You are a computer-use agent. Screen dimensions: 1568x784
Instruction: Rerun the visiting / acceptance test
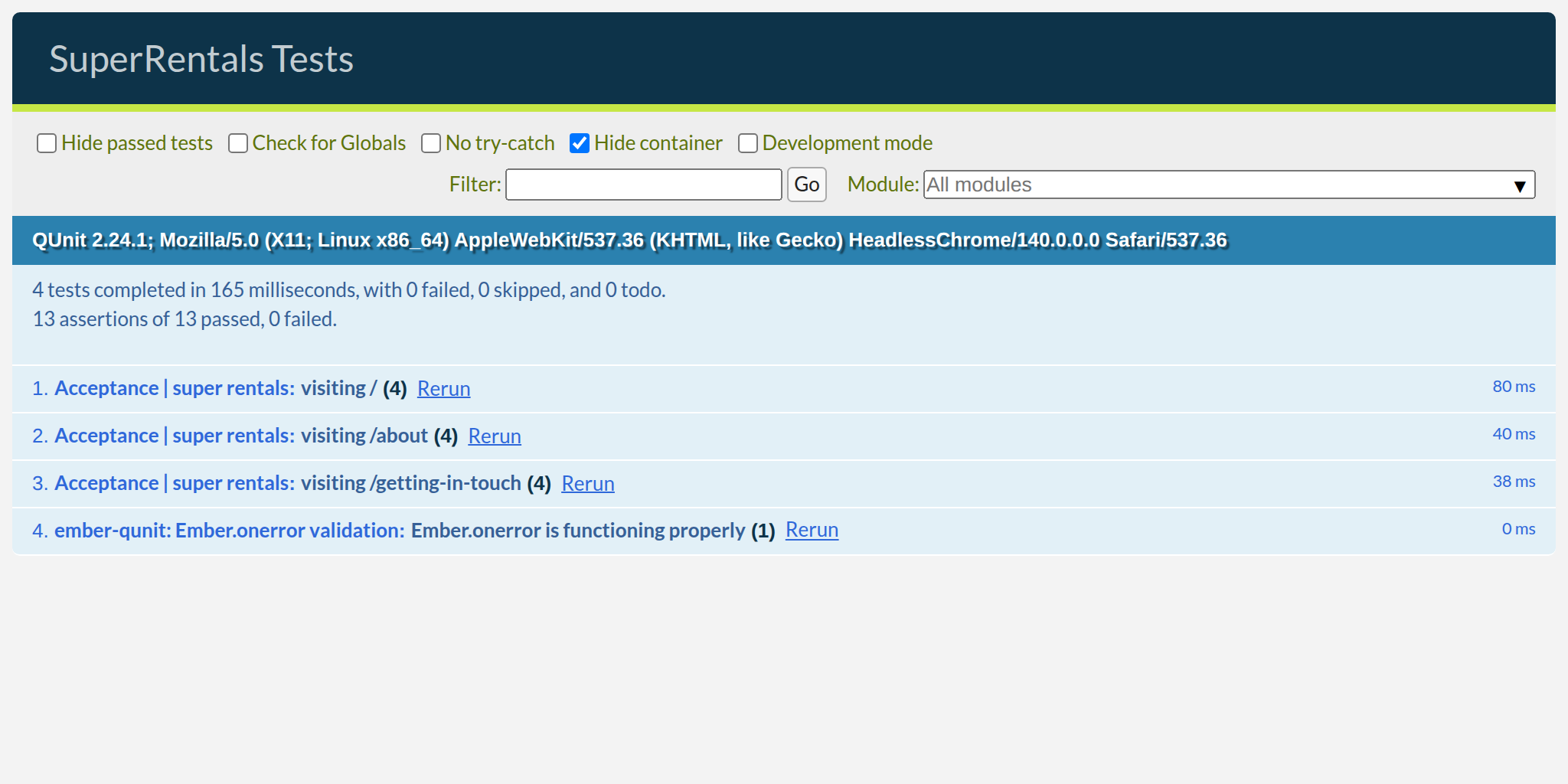pos(443,388)
